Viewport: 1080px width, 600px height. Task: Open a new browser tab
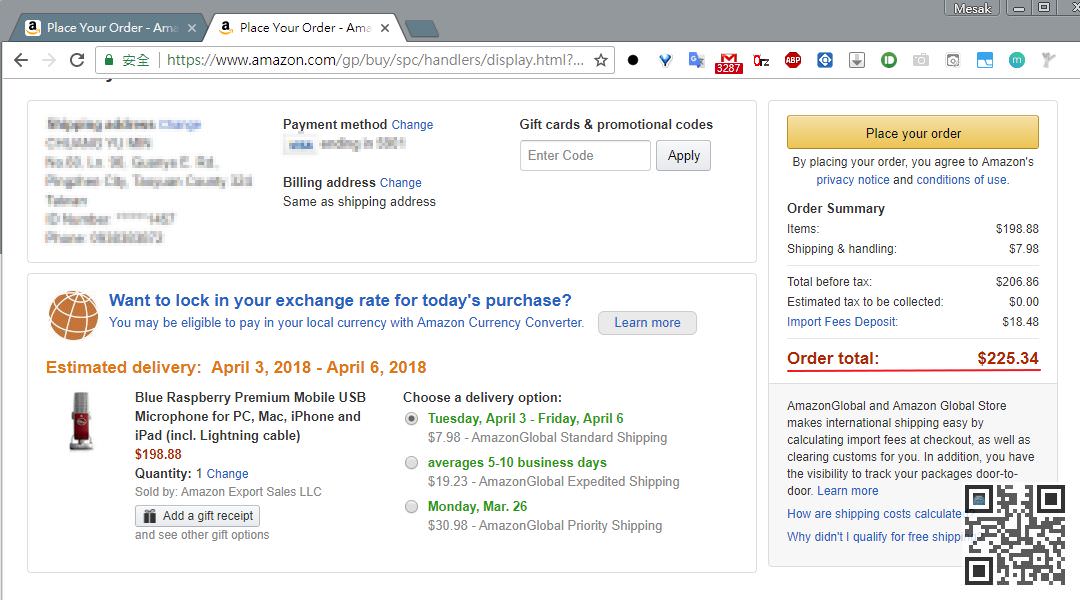tap(422, 28)
